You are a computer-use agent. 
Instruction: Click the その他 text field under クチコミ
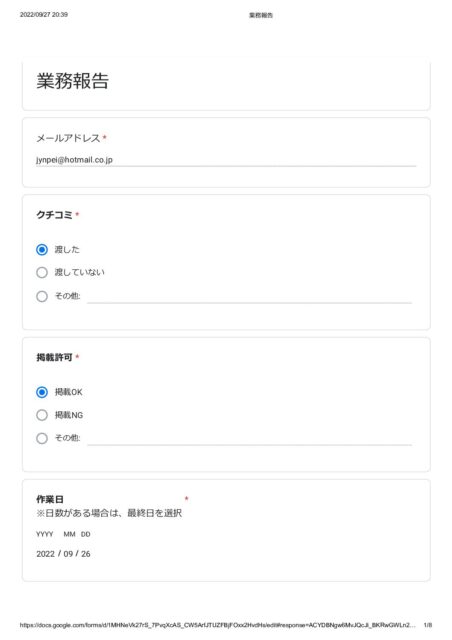click(249, 297)
